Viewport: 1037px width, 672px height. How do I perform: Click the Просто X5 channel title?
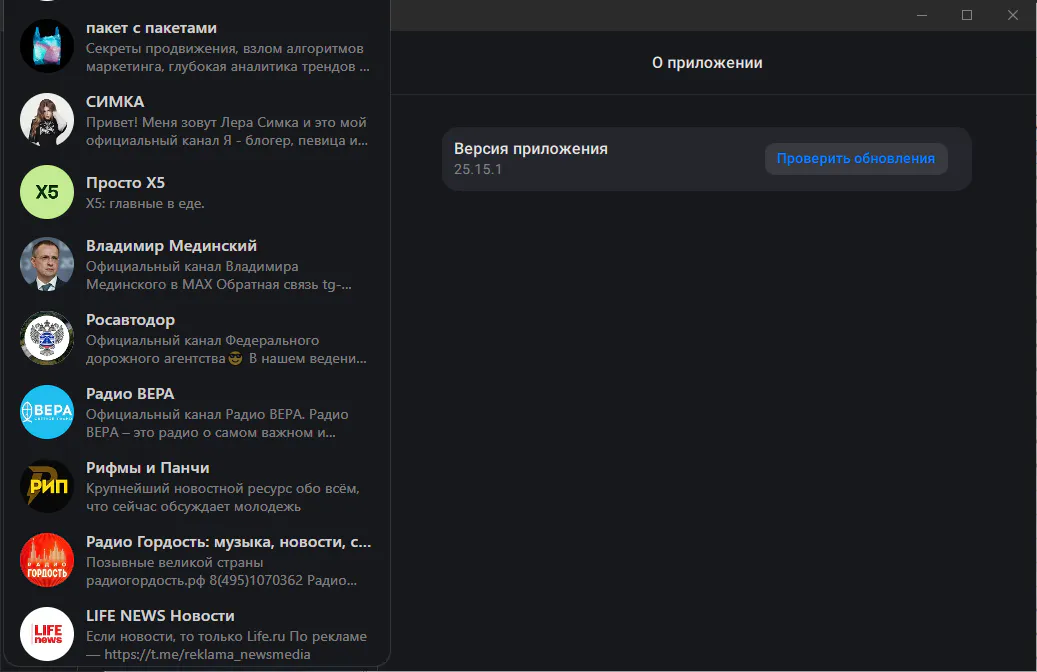pyautogui.click(x=125, y=183)
